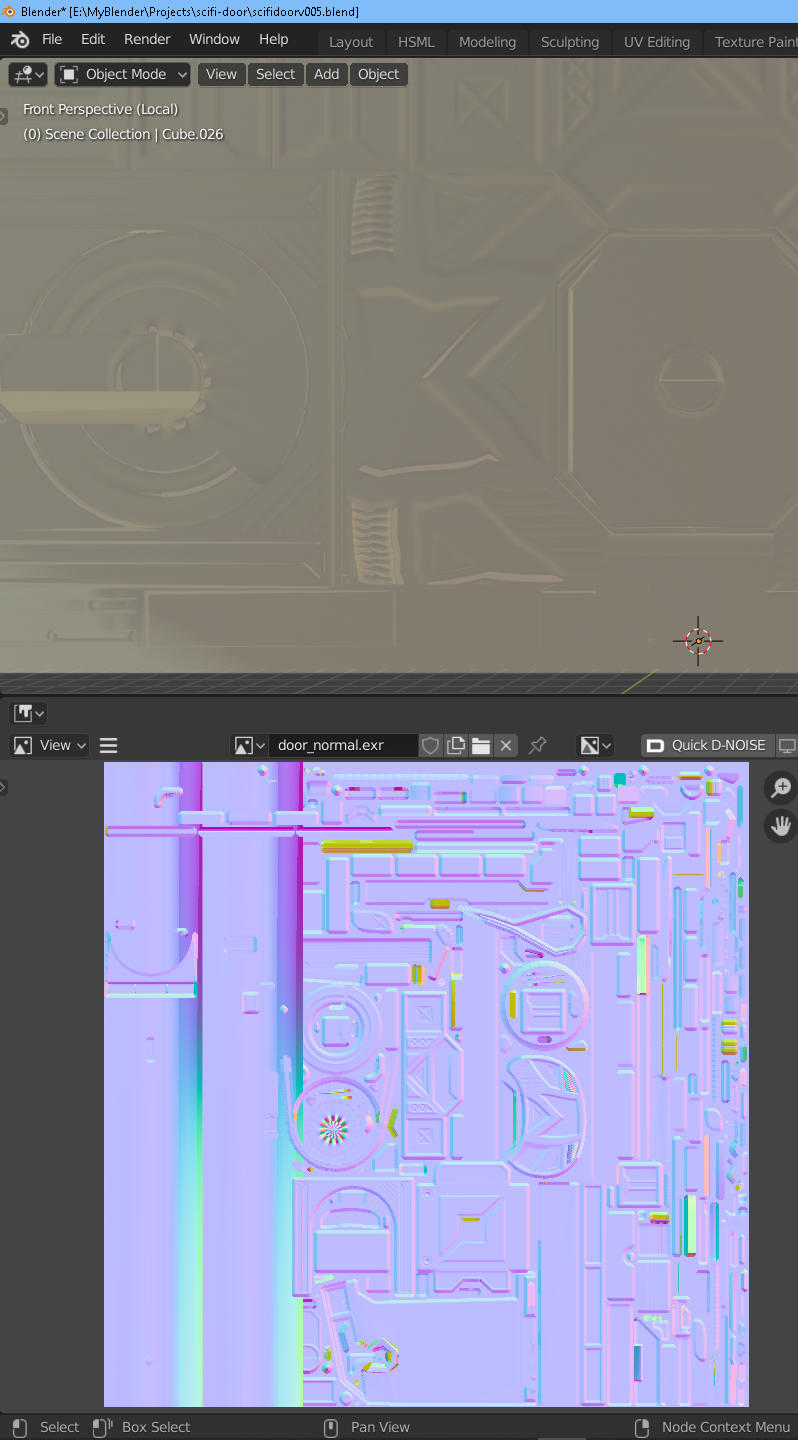This screenshot has width=798, height=1440.
Task: Click the render slot monitor icon
Action: pyautogui.click(x=788, y=745)
